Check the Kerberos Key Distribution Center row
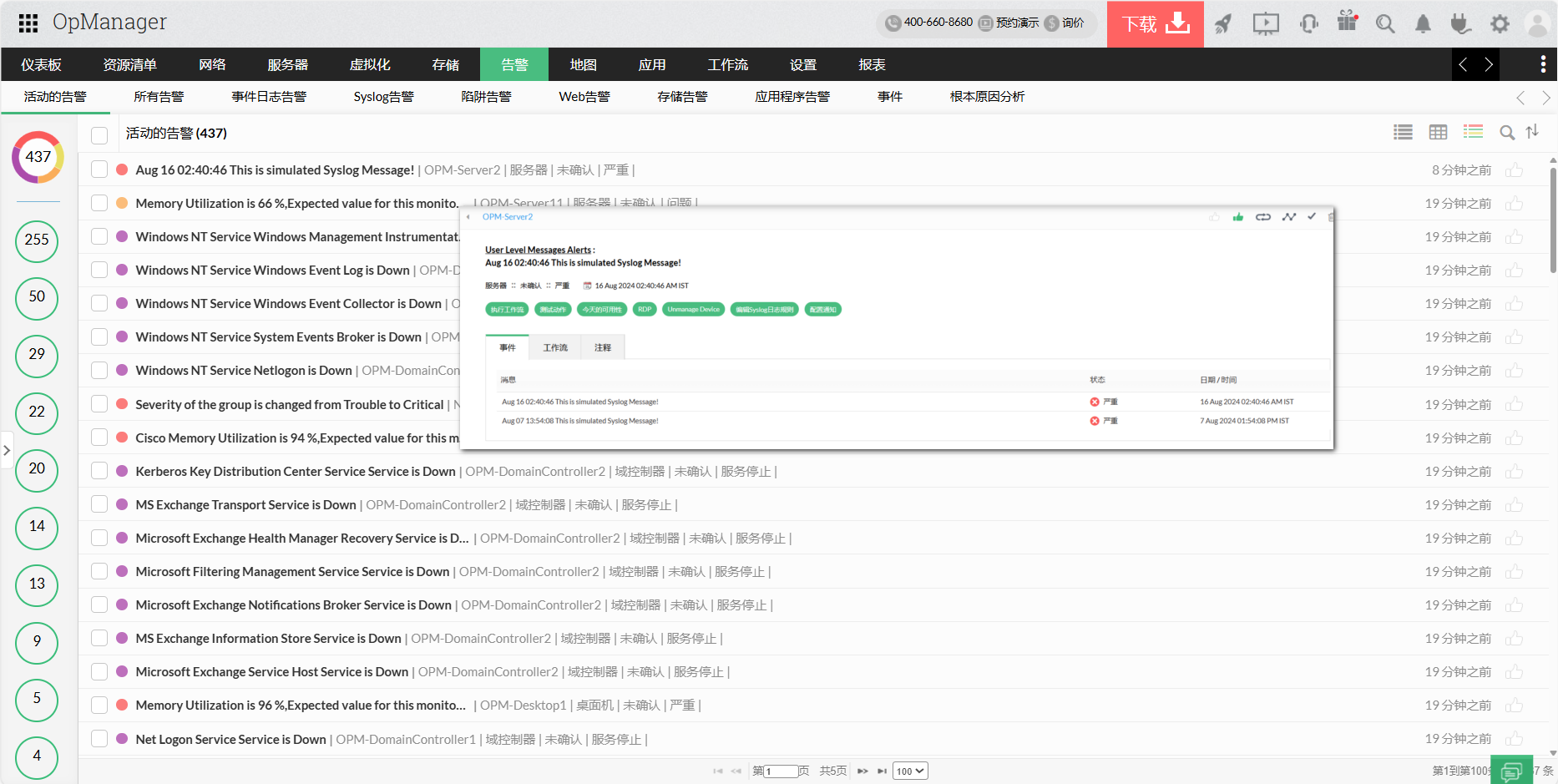Screen dimensions: 1558x784 click(x=99, y=471)
